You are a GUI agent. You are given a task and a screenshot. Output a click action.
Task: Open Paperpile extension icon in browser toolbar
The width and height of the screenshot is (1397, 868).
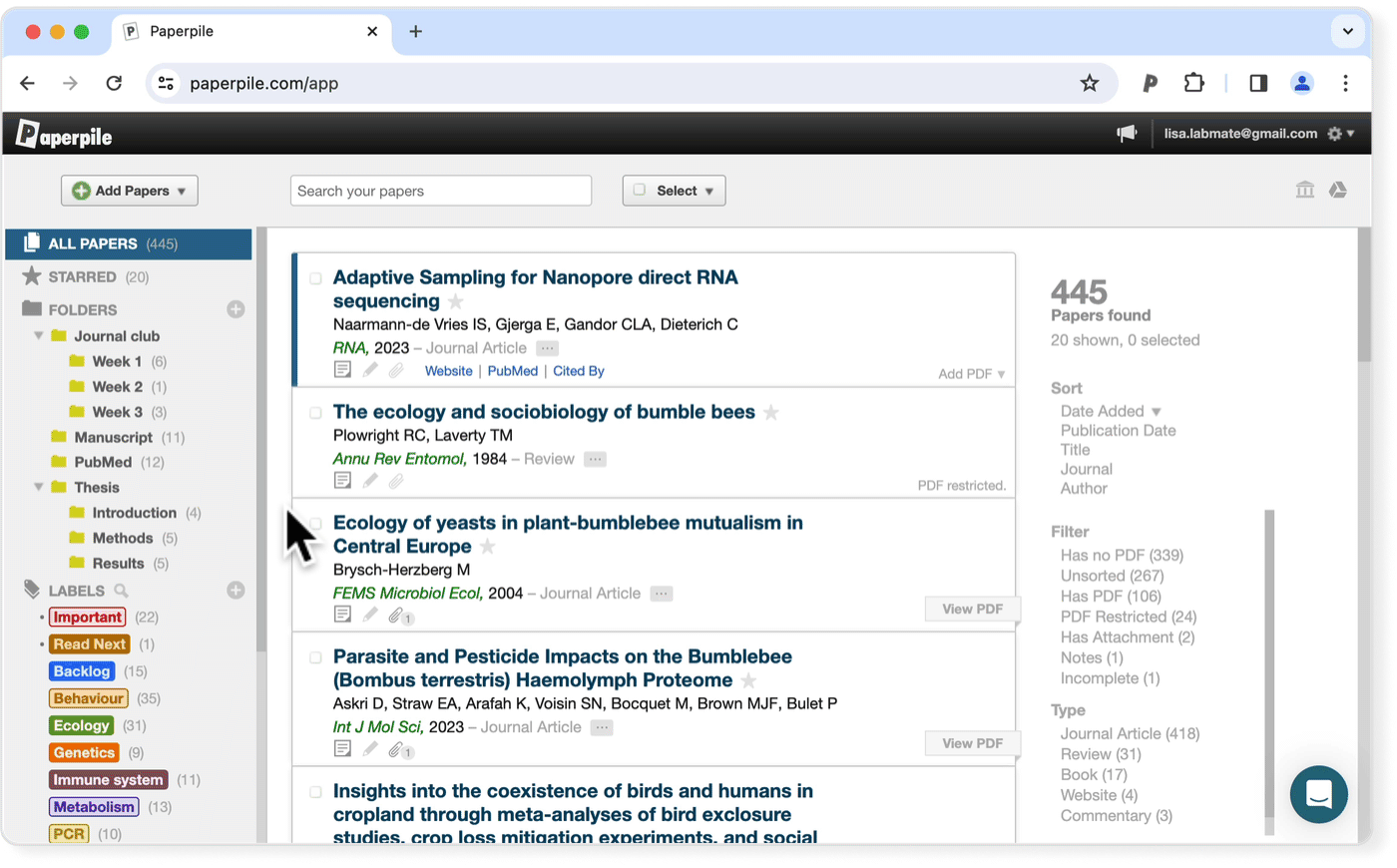click(1150, 84)
